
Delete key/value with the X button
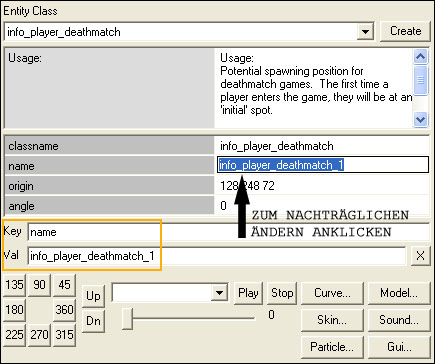point(420,256)
